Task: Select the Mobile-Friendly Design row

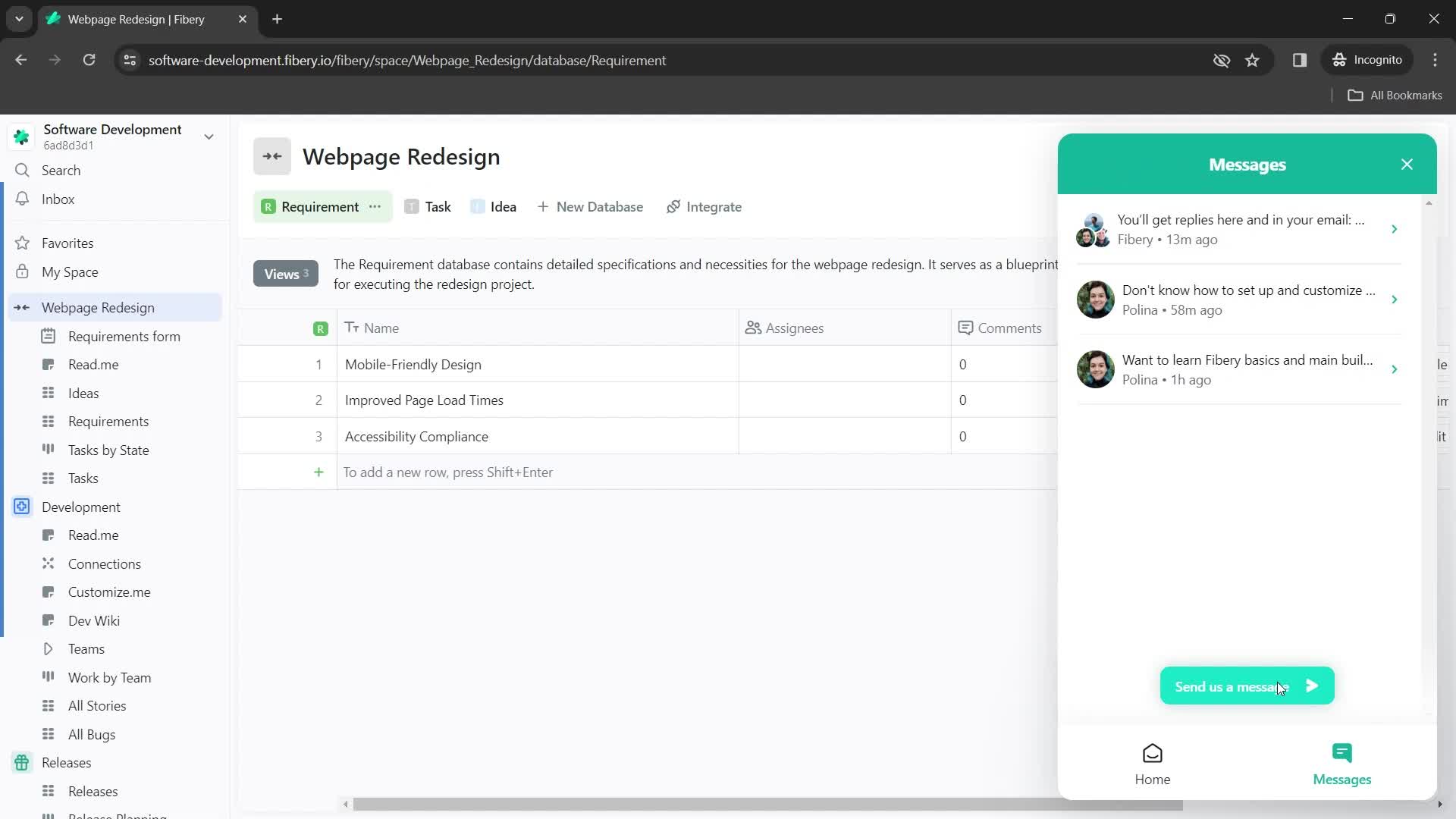Action: tap(413, 365)
